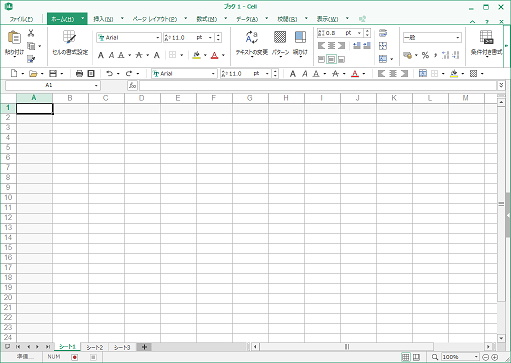Switch to the Insert (挿入) tab
The width and height of the screenshot is (511, 363).
103,19
